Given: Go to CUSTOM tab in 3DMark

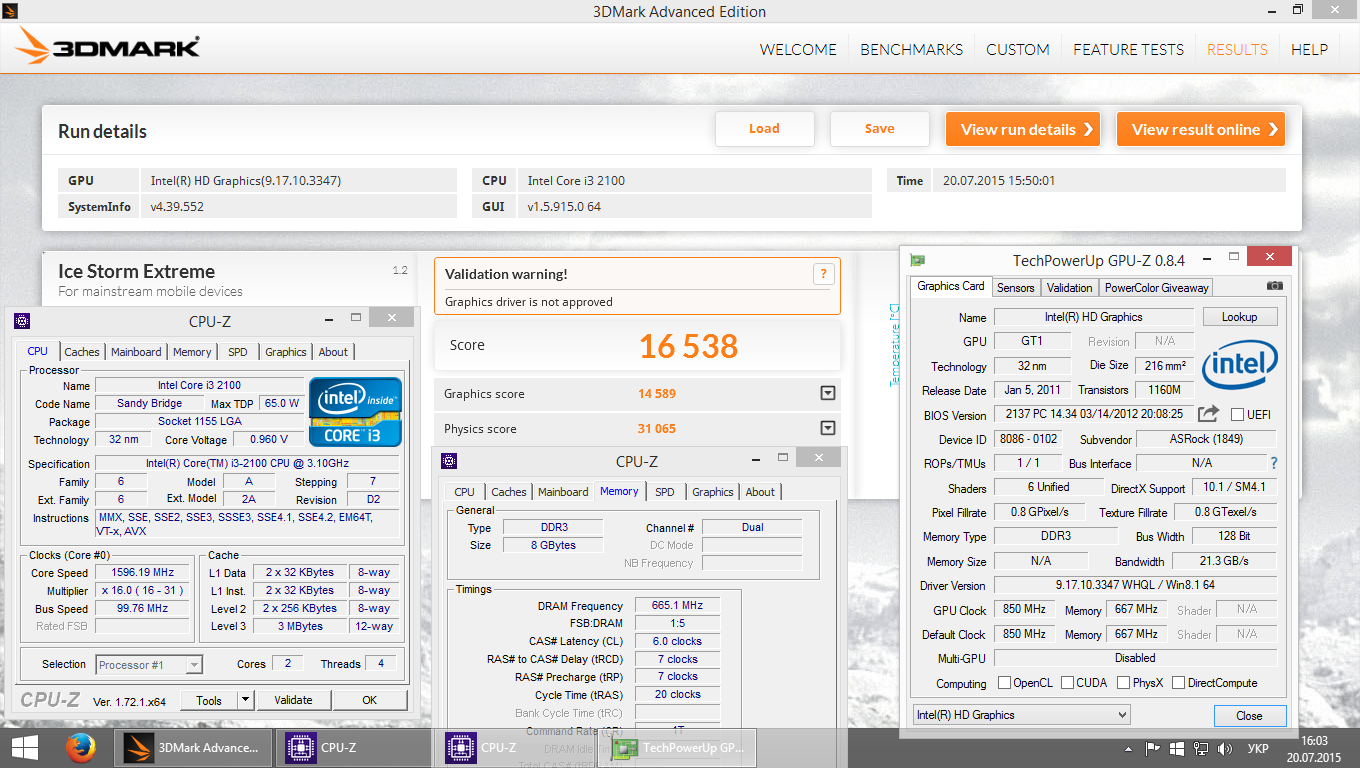Looking at the screenshot, I should (1018, 49).
